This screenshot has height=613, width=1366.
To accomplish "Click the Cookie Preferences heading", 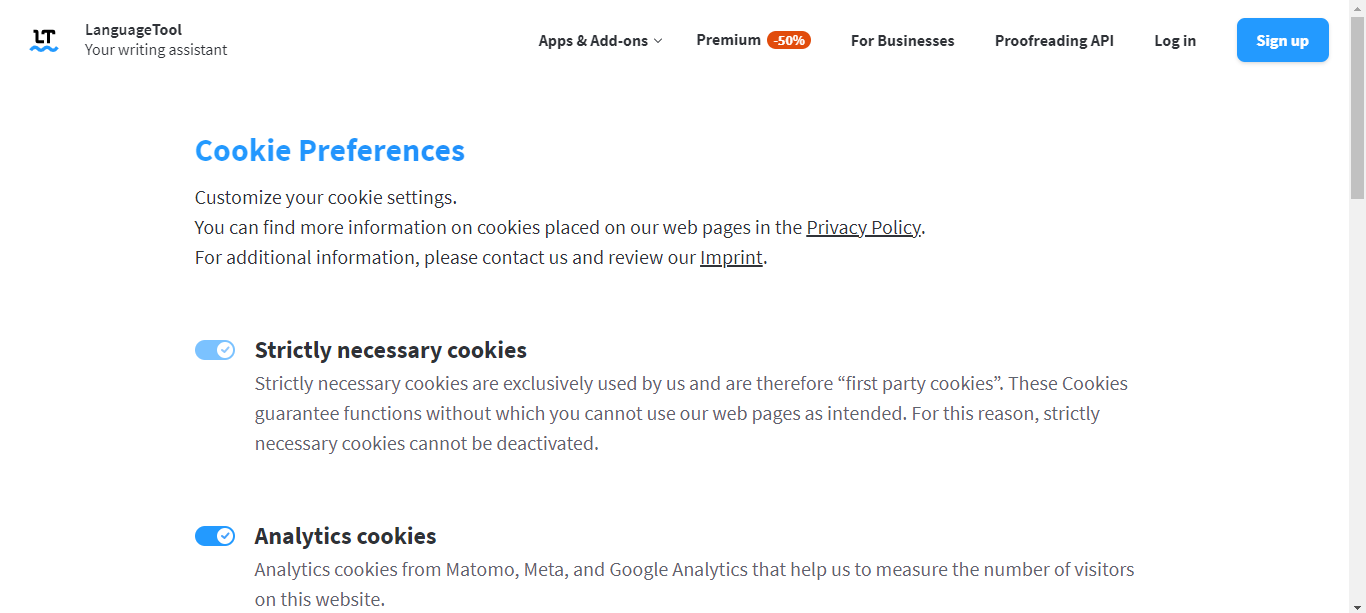I will [330, 151].
